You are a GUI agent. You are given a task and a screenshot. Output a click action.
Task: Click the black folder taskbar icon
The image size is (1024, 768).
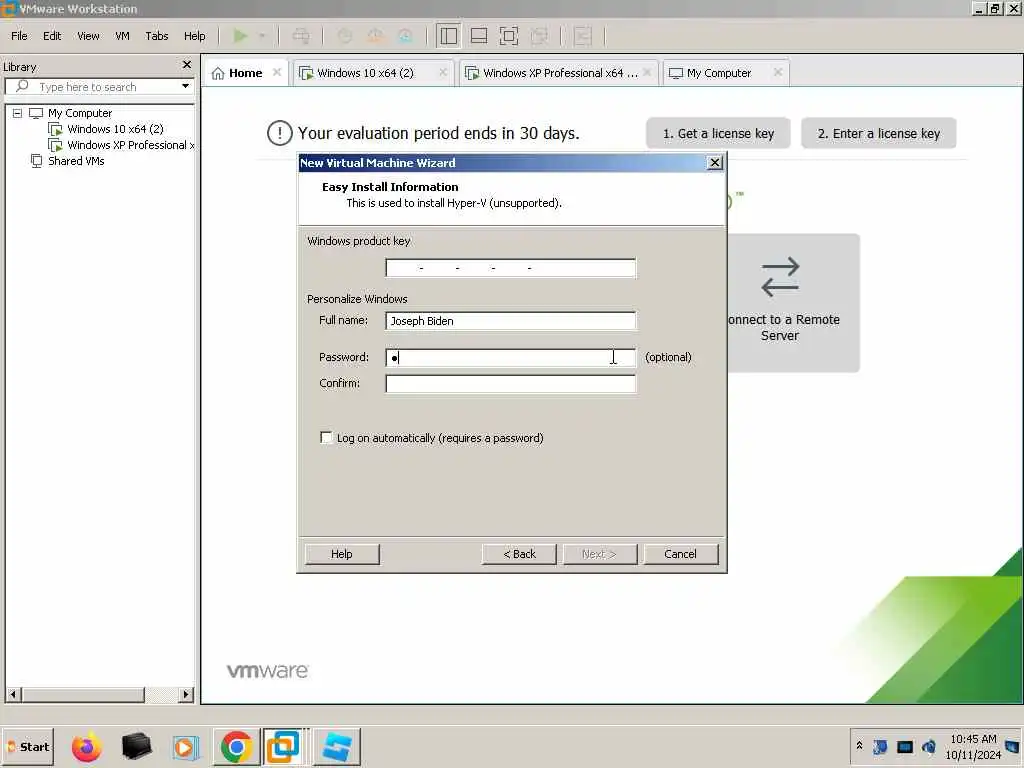tap(136, 746)
